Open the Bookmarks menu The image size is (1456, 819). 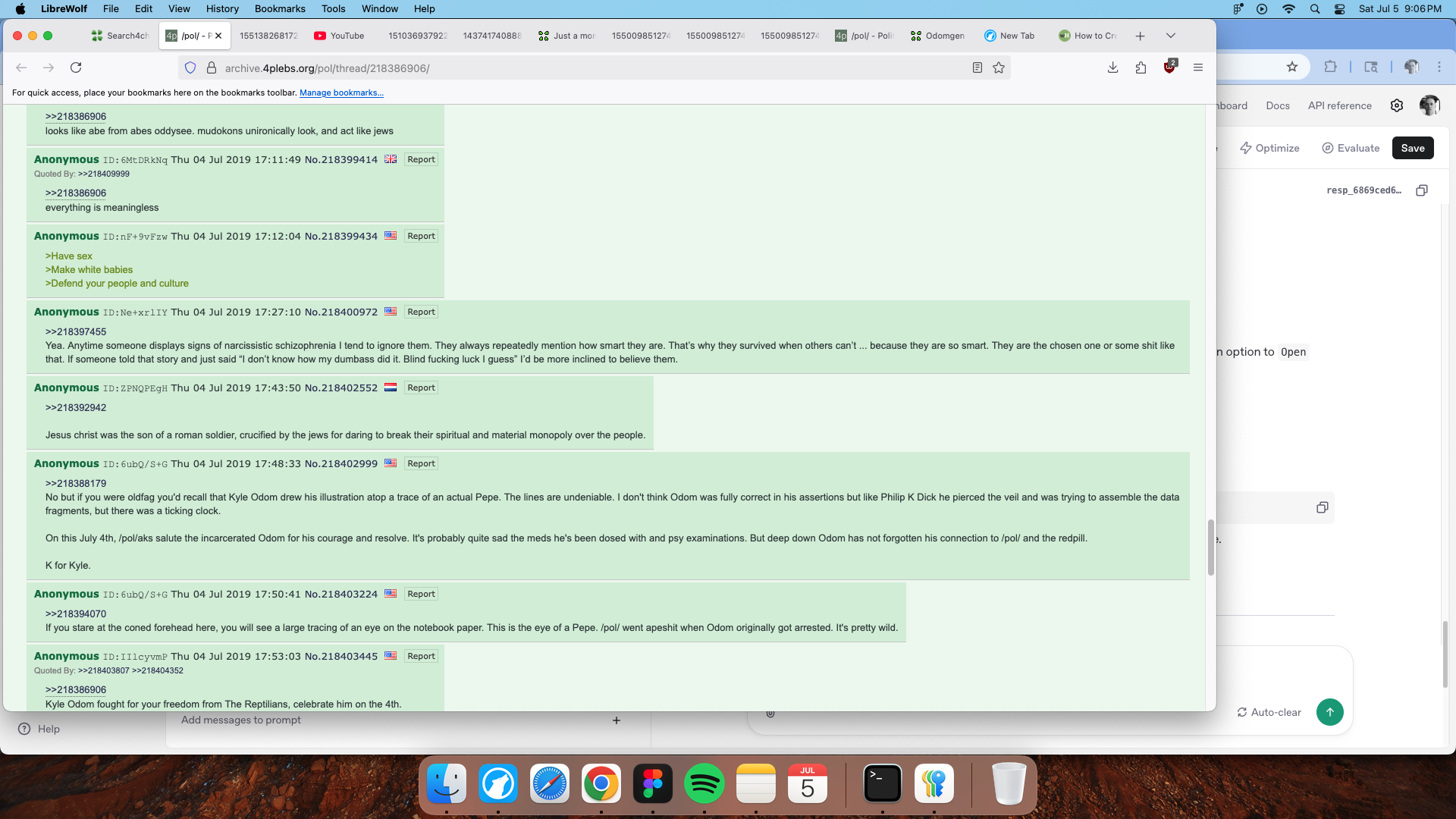pyautogui.click(x=280, y=8)
